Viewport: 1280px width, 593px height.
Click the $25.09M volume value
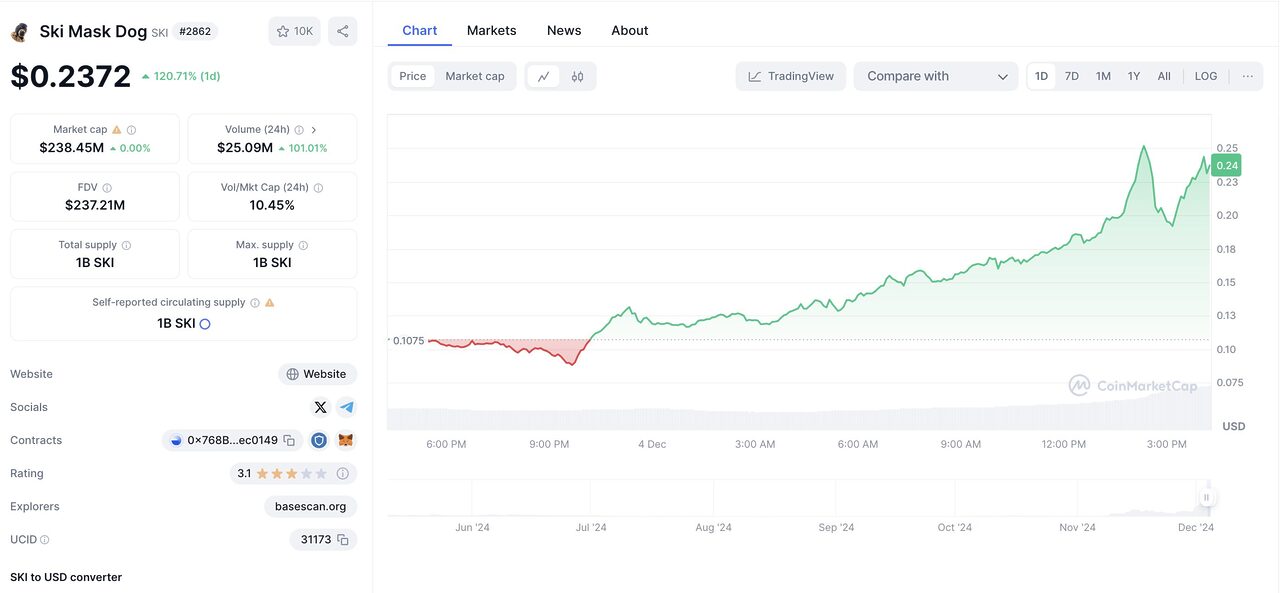245,148
